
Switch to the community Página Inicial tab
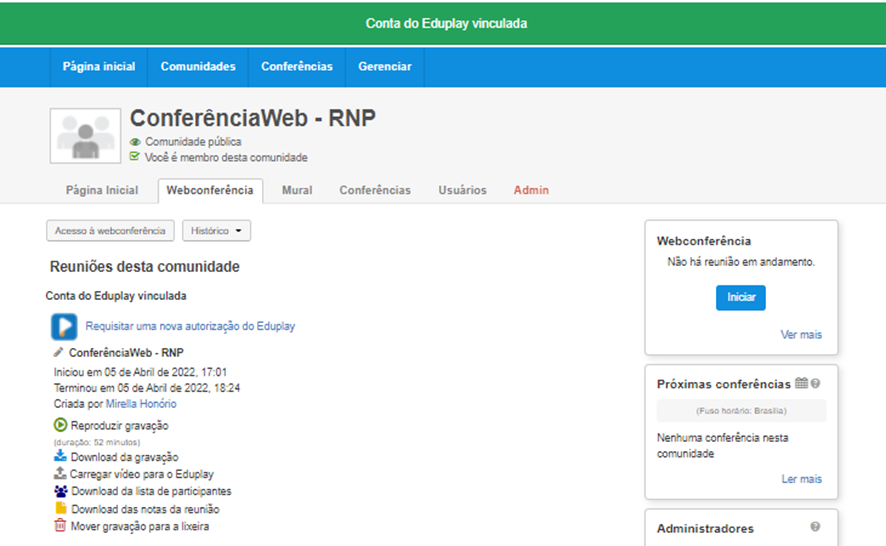[102, 190]
